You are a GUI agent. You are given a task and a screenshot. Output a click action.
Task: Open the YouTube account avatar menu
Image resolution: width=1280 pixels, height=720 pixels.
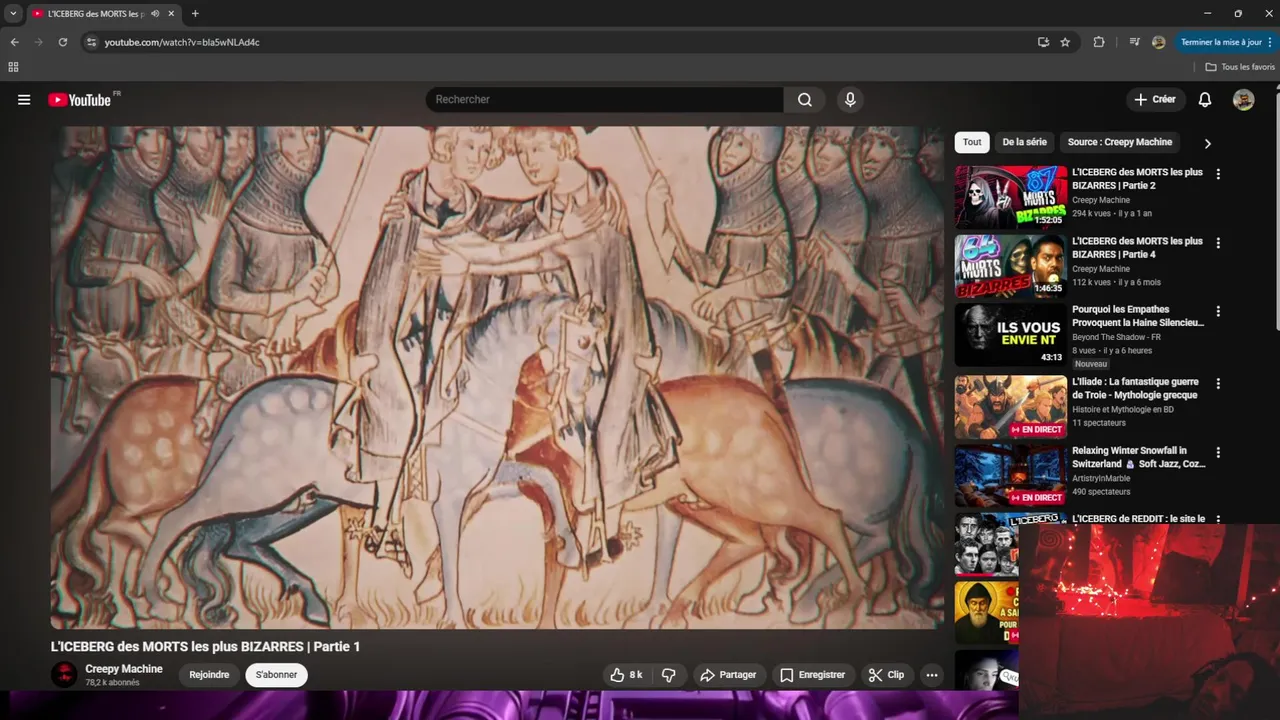pos(1243,100)
